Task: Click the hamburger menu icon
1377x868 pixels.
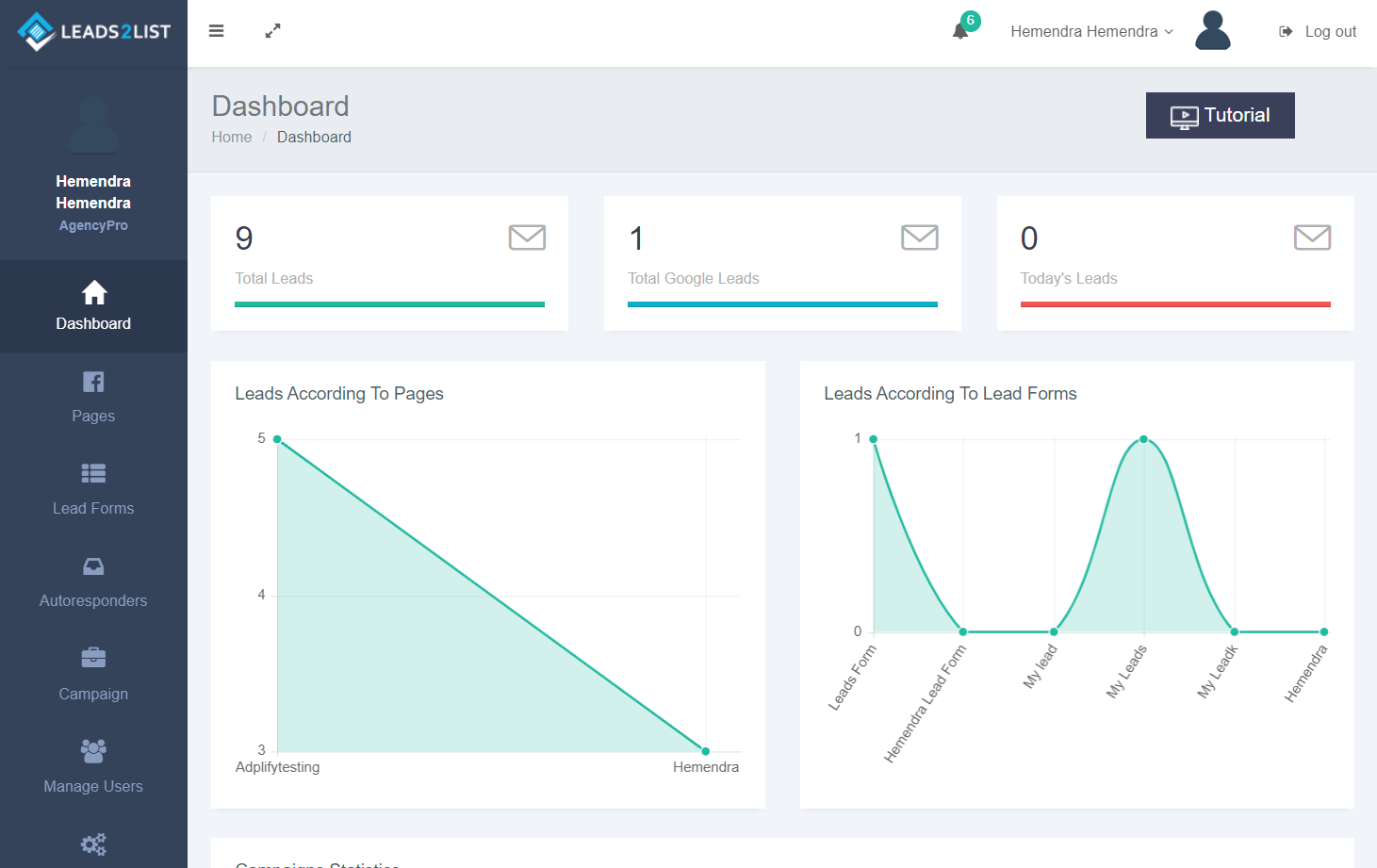Action: coord(216,31)
